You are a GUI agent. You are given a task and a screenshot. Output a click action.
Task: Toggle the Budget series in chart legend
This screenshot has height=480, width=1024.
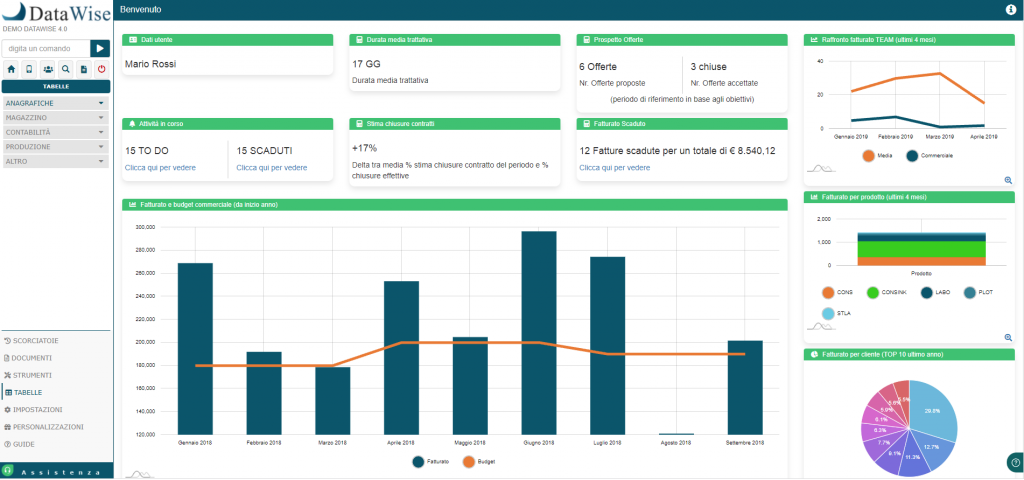477,462
